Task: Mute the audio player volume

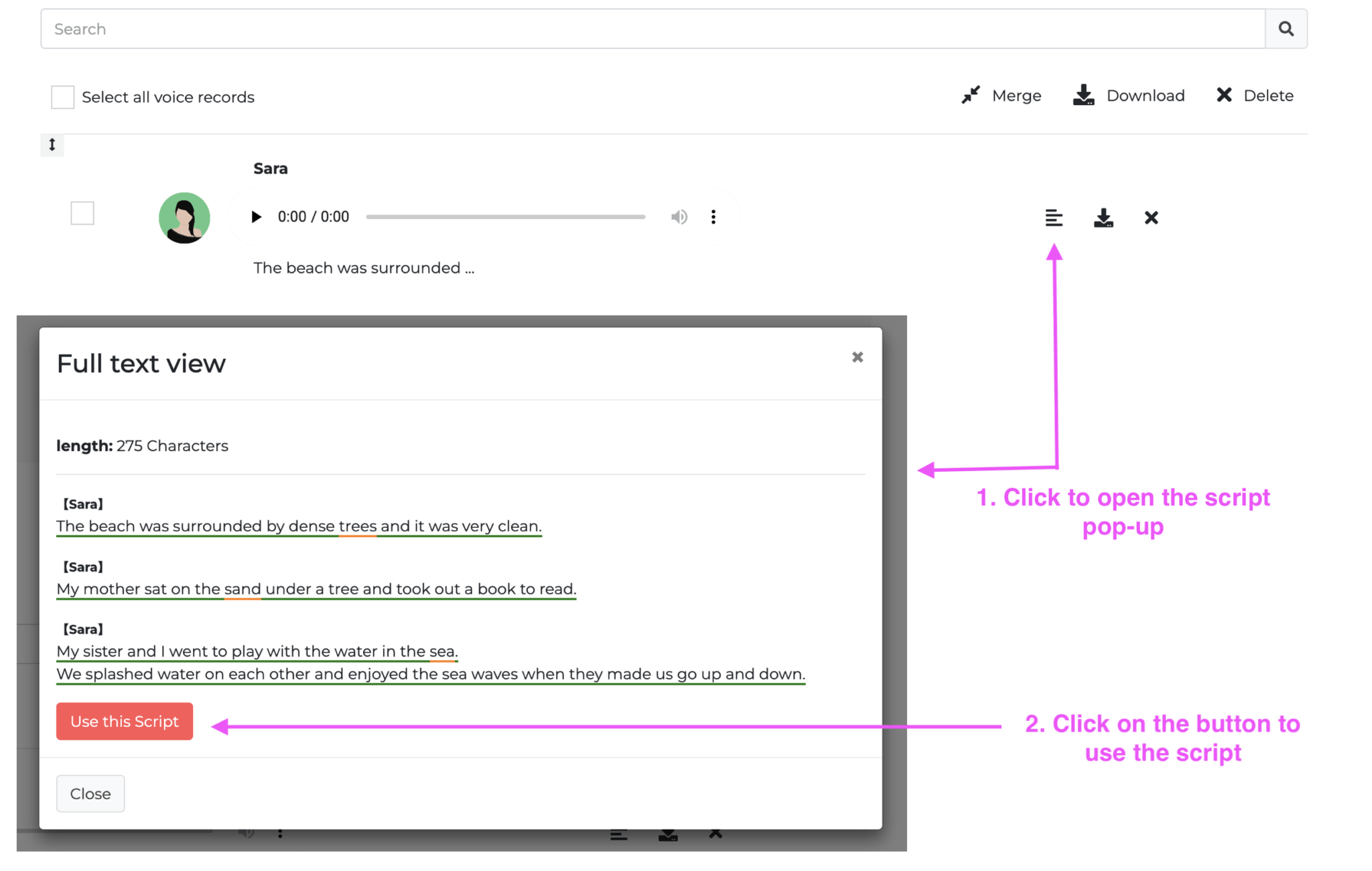Action: [679, 217]
